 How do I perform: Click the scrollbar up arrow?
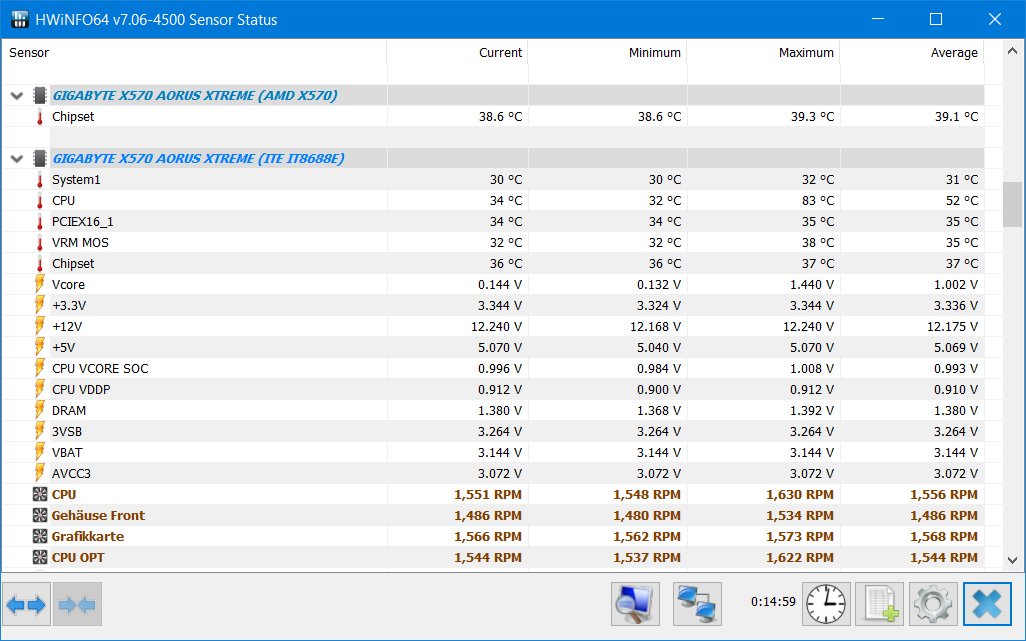pos(1012,50)
